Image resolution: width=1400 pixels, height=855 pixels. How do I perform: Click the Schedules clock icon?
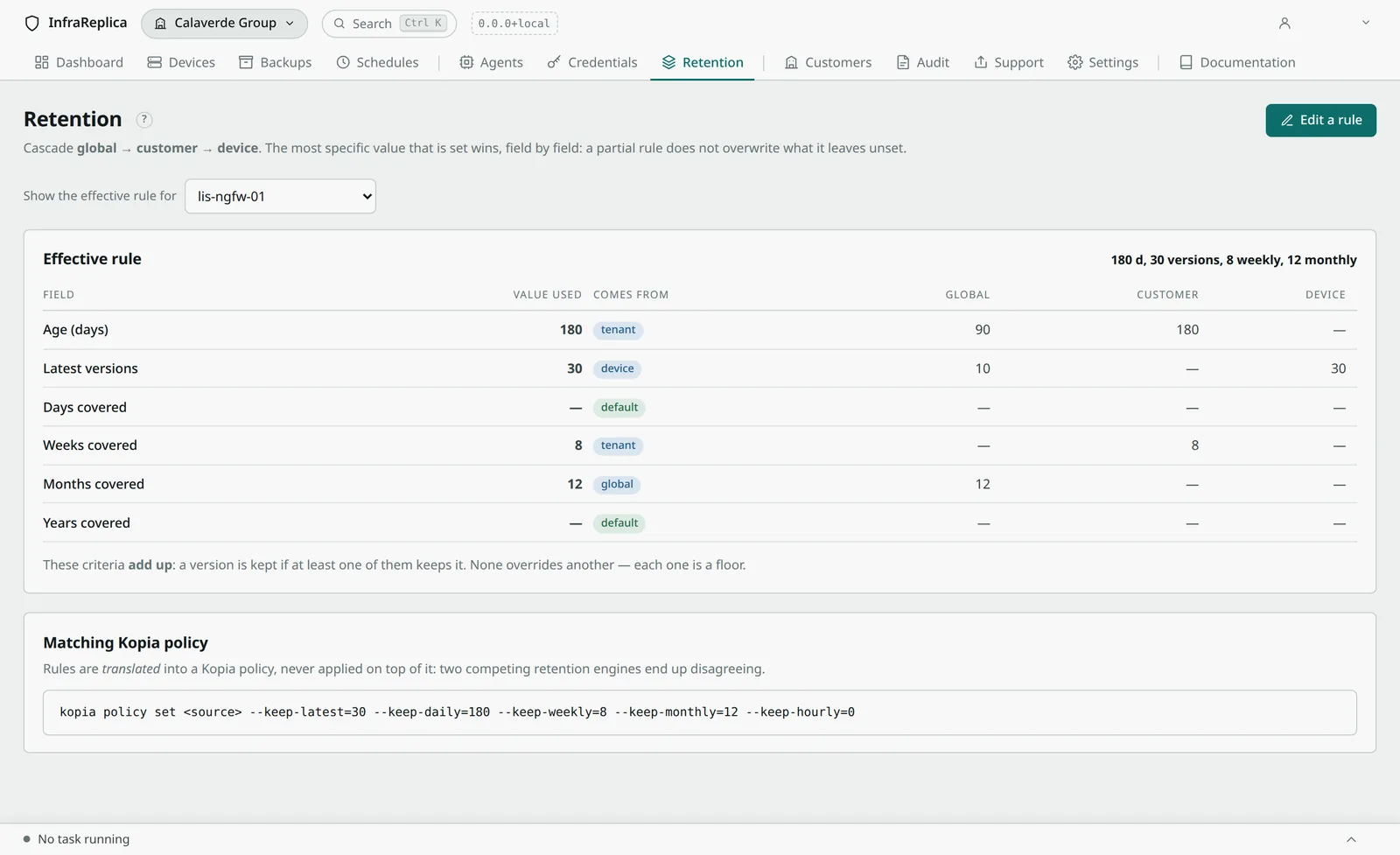(343, 62)
